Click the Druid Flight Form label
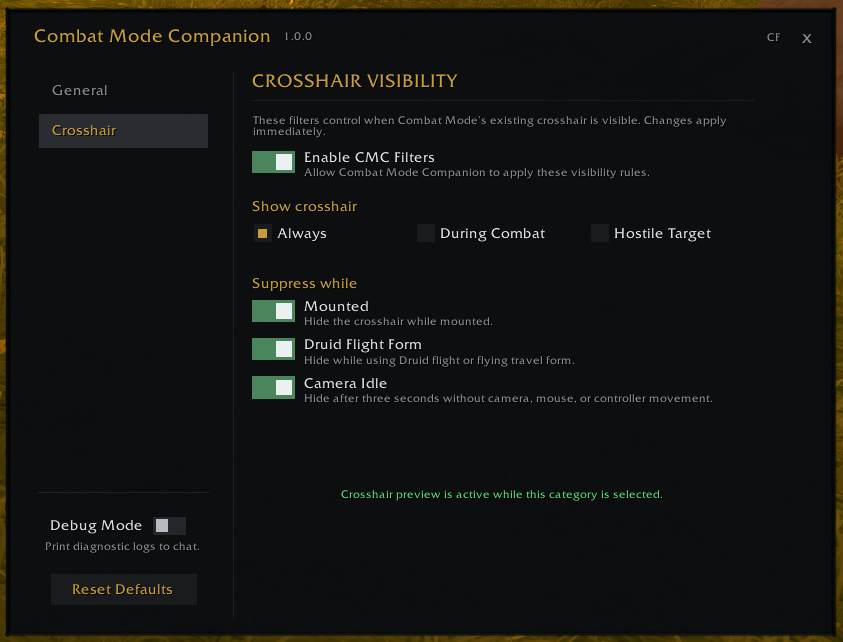The image size is (843, 642). (x=362, y=345)
